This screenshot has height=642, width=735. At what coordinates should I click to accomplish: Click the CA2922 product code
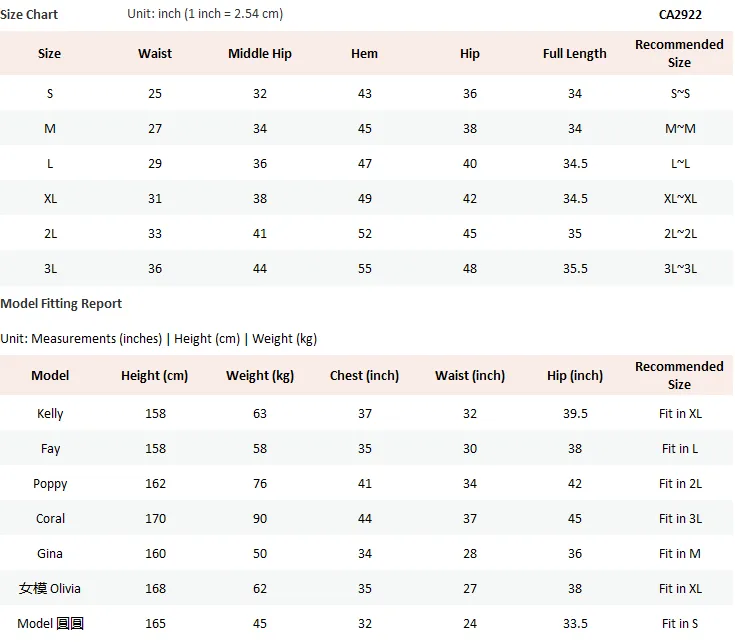point(680,15)
